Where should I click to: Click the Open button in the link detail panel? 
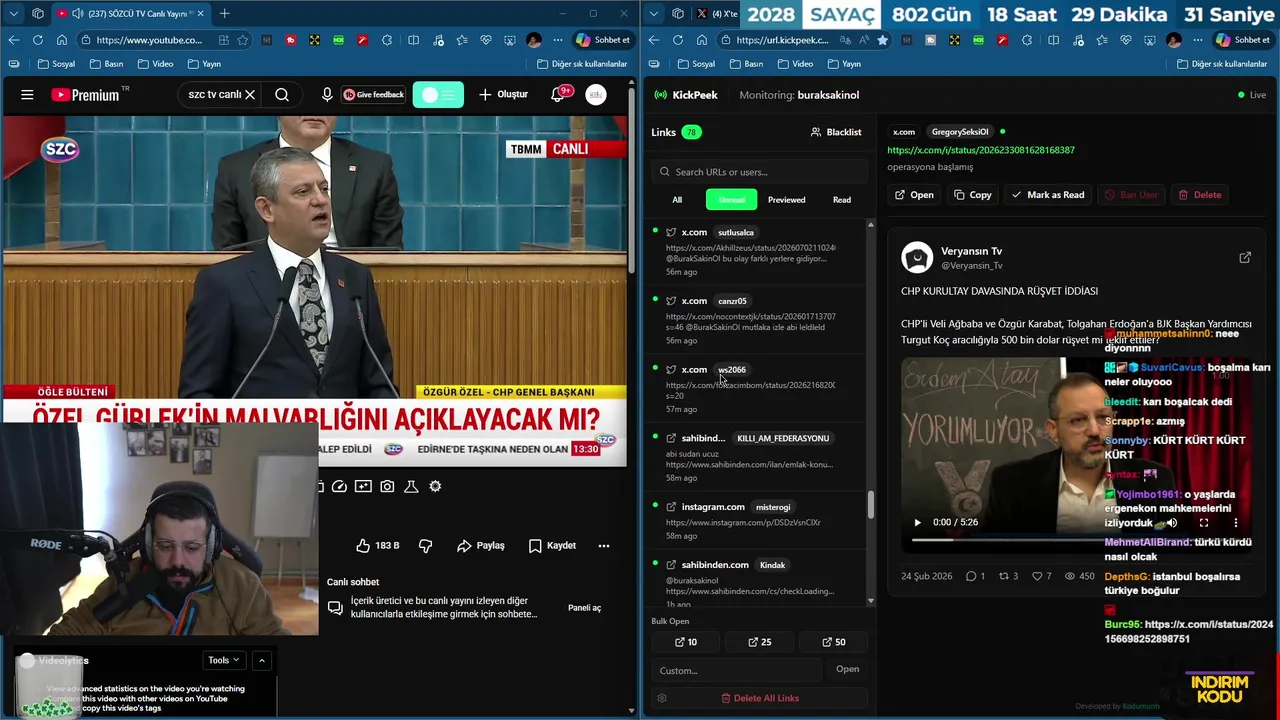(914, 195)
